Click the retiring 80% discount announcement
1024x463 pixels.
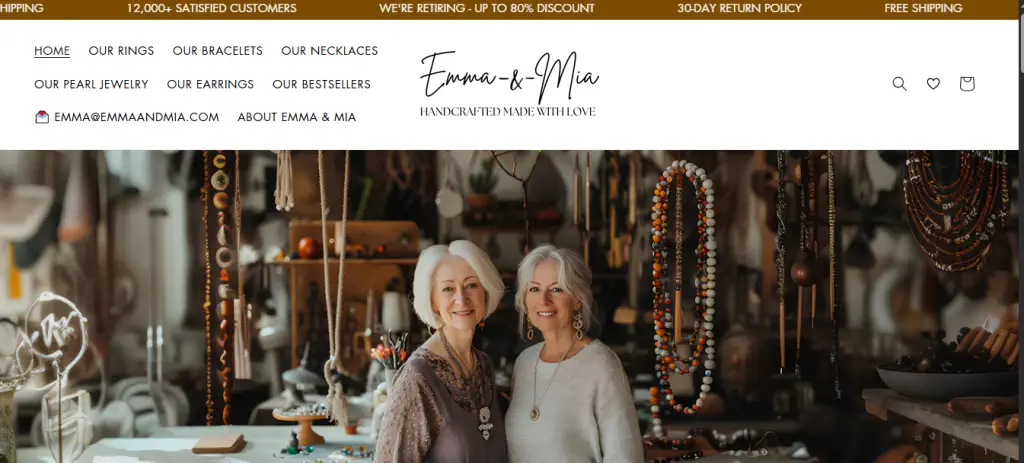click(x=487, y=8)
